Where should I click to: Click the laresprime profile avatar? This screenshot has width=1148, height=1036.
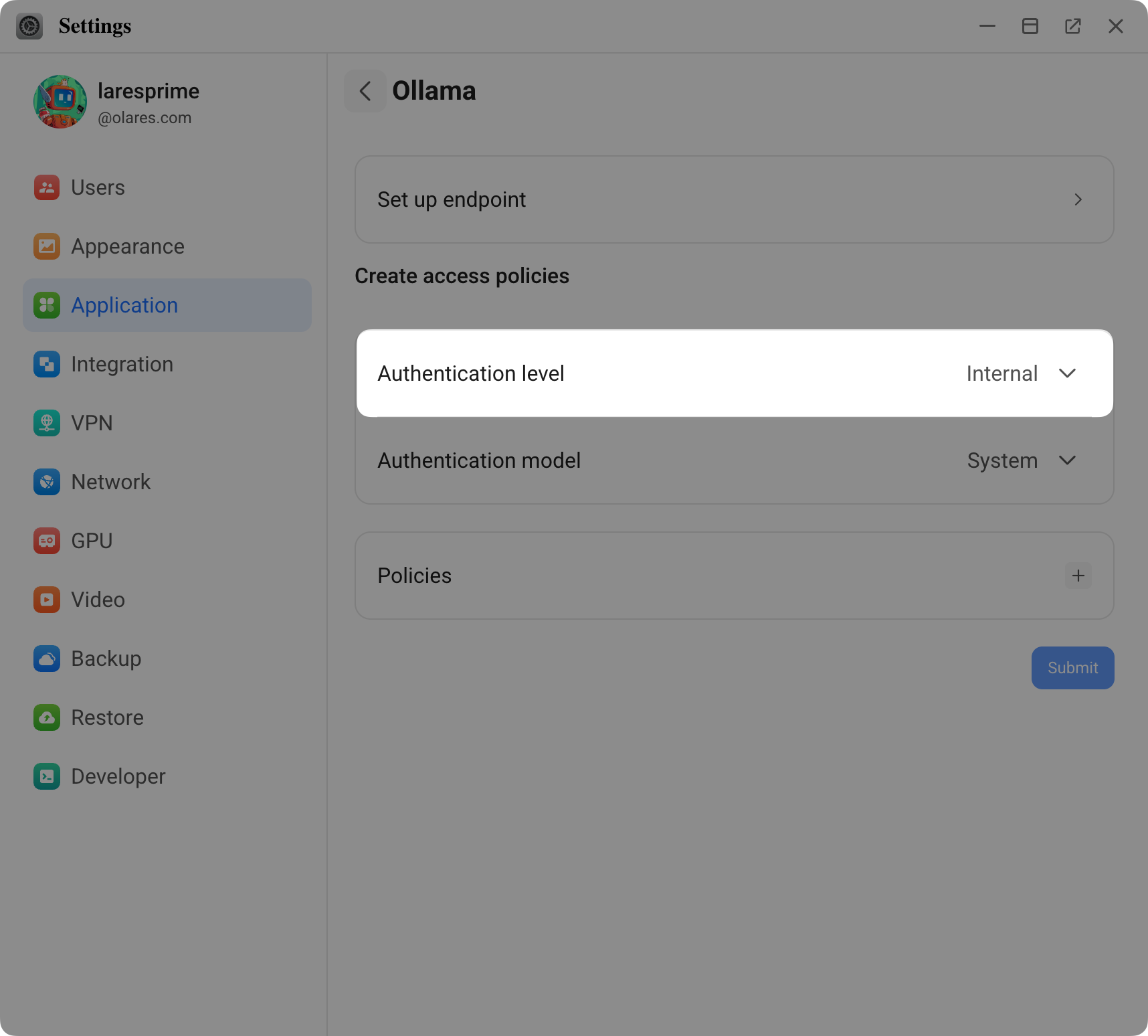click(x=60, y=102)
